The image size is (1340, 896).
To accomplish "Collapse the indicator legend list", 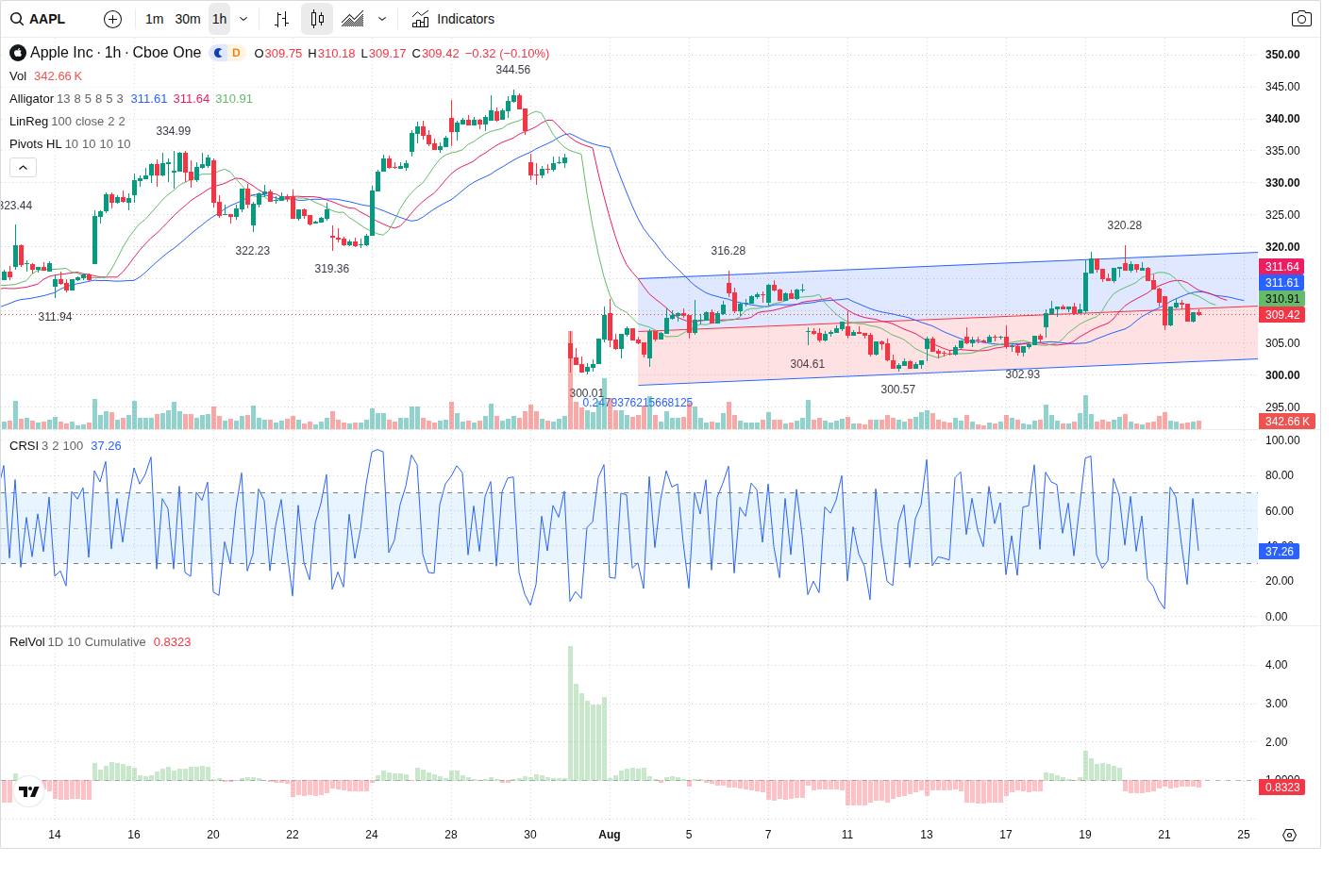I will point(24,167).
